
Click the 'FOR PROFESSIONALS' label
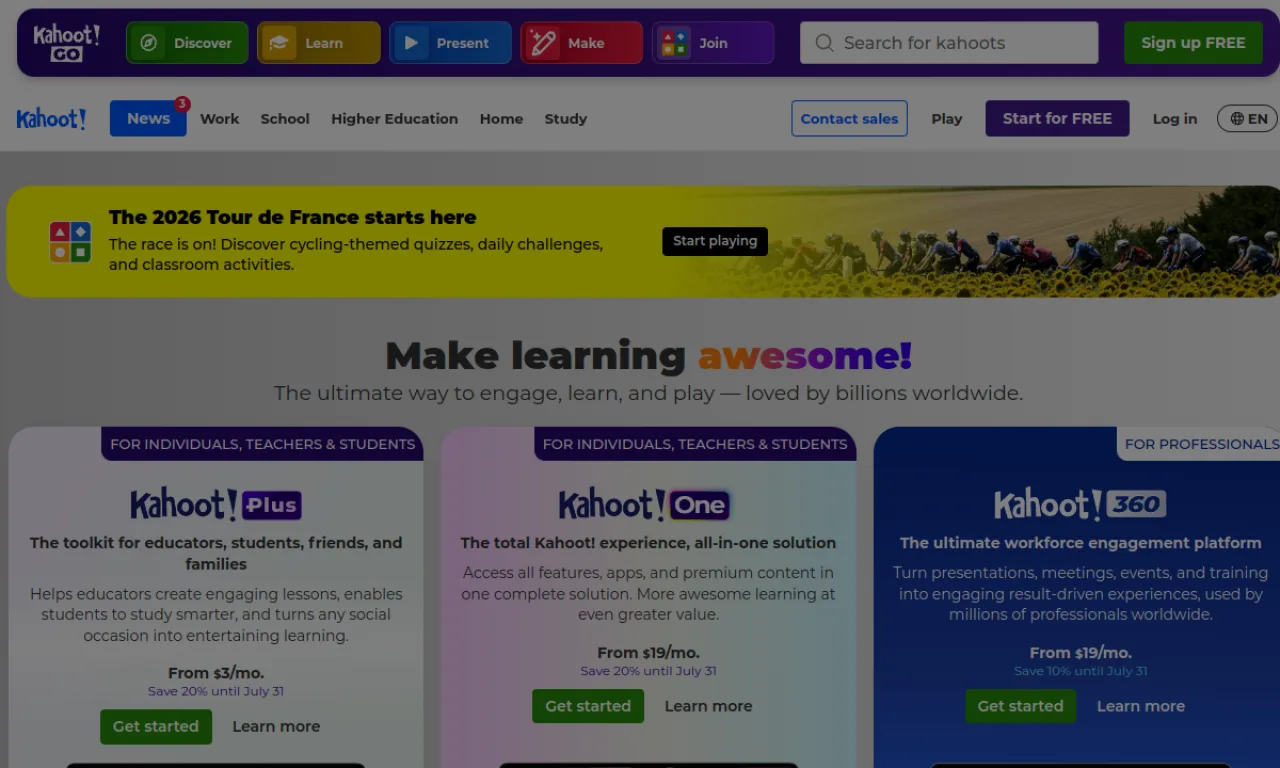1201,444
